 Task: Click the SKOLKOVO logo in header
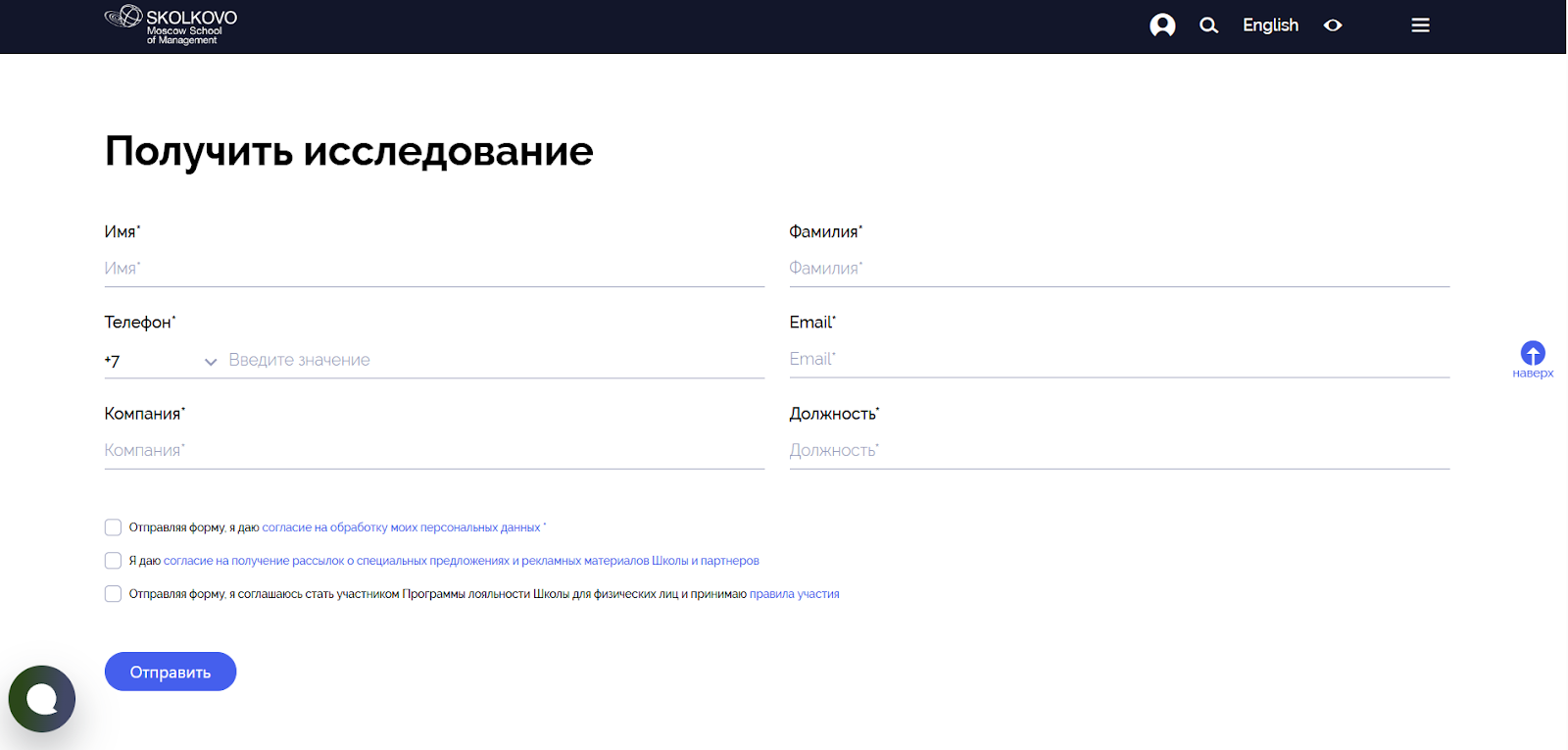coord(171,25)
